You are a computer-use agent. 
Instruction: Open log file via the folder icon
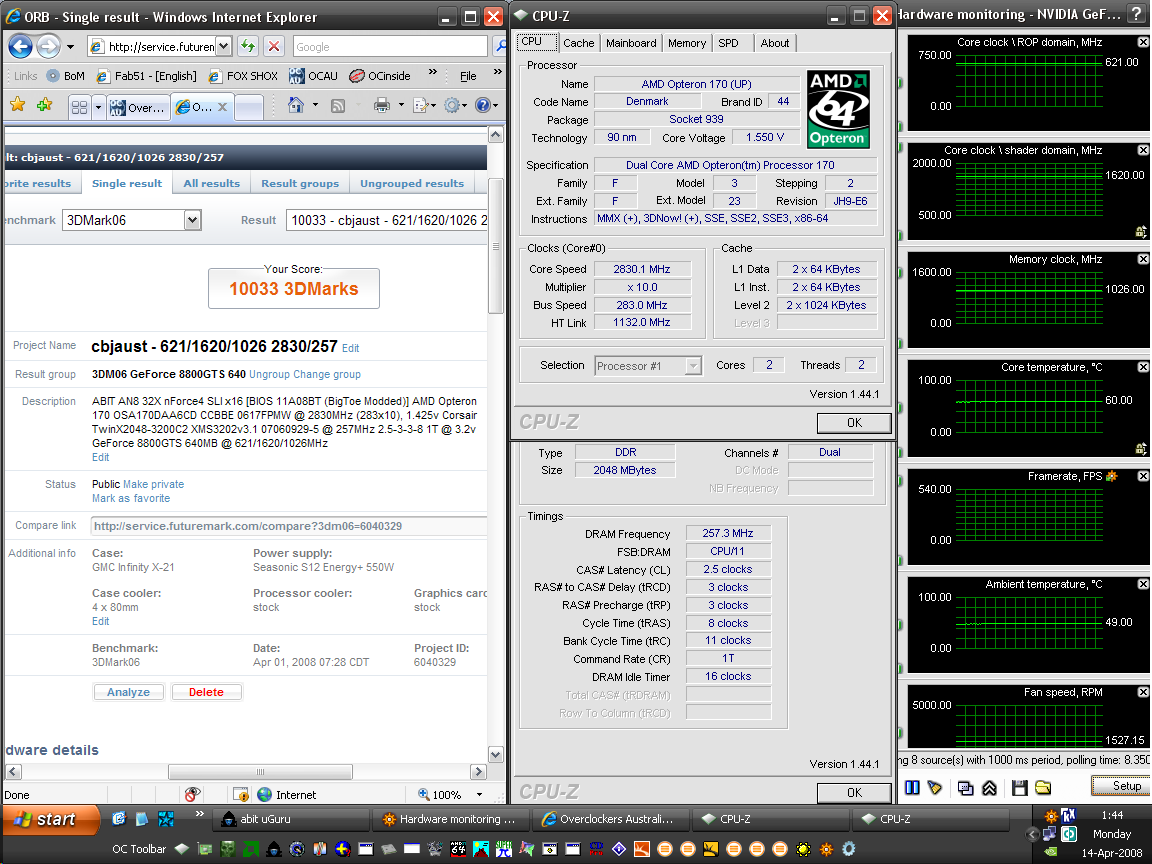(x=1043, y=788)
